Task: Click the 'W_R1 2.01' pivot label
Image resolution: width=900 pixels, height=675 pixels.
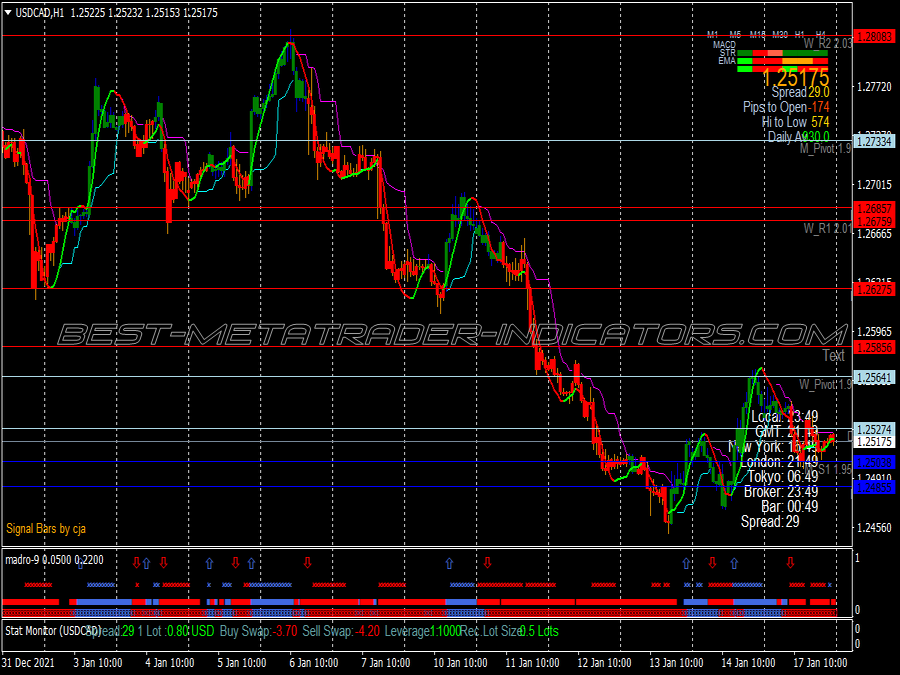Action: 828,228
